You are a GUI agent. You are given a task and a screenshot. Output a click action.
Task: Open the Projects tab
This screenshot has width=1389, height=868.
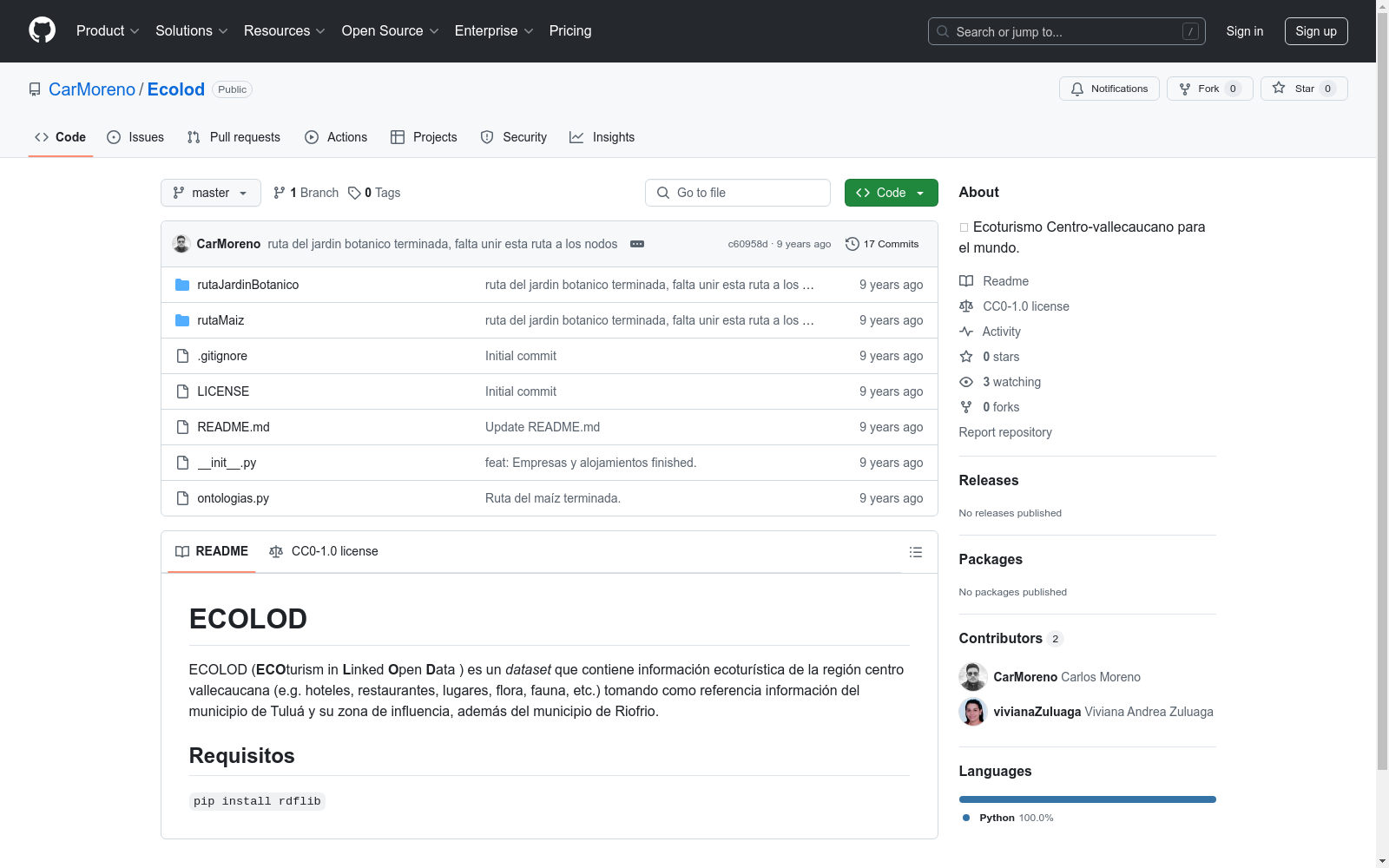click(424, 137)
